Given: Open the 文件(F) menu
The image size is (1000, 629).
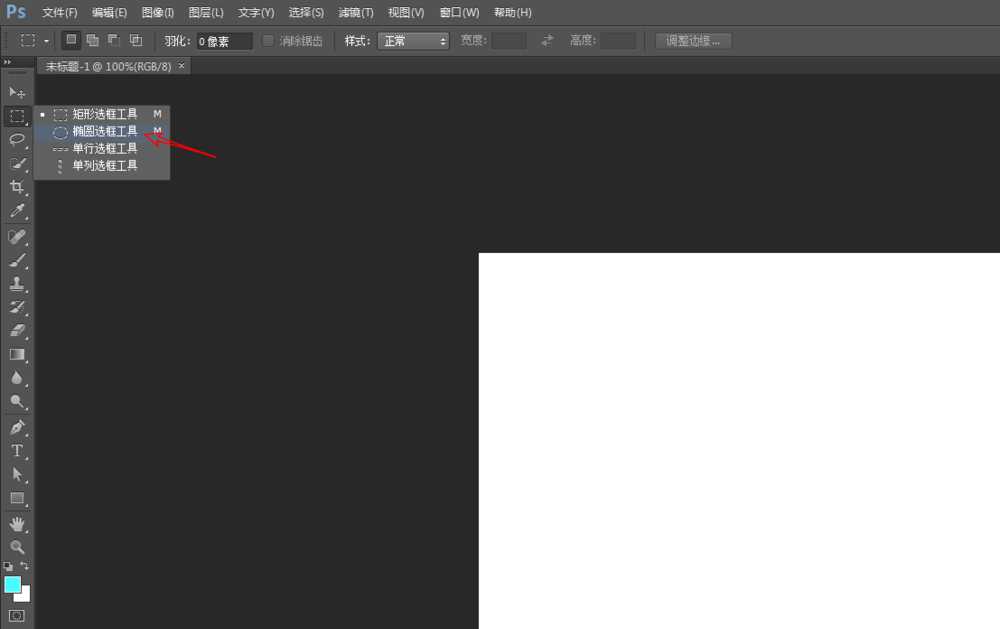Looking at the screenshot, I should click(60, 12).
